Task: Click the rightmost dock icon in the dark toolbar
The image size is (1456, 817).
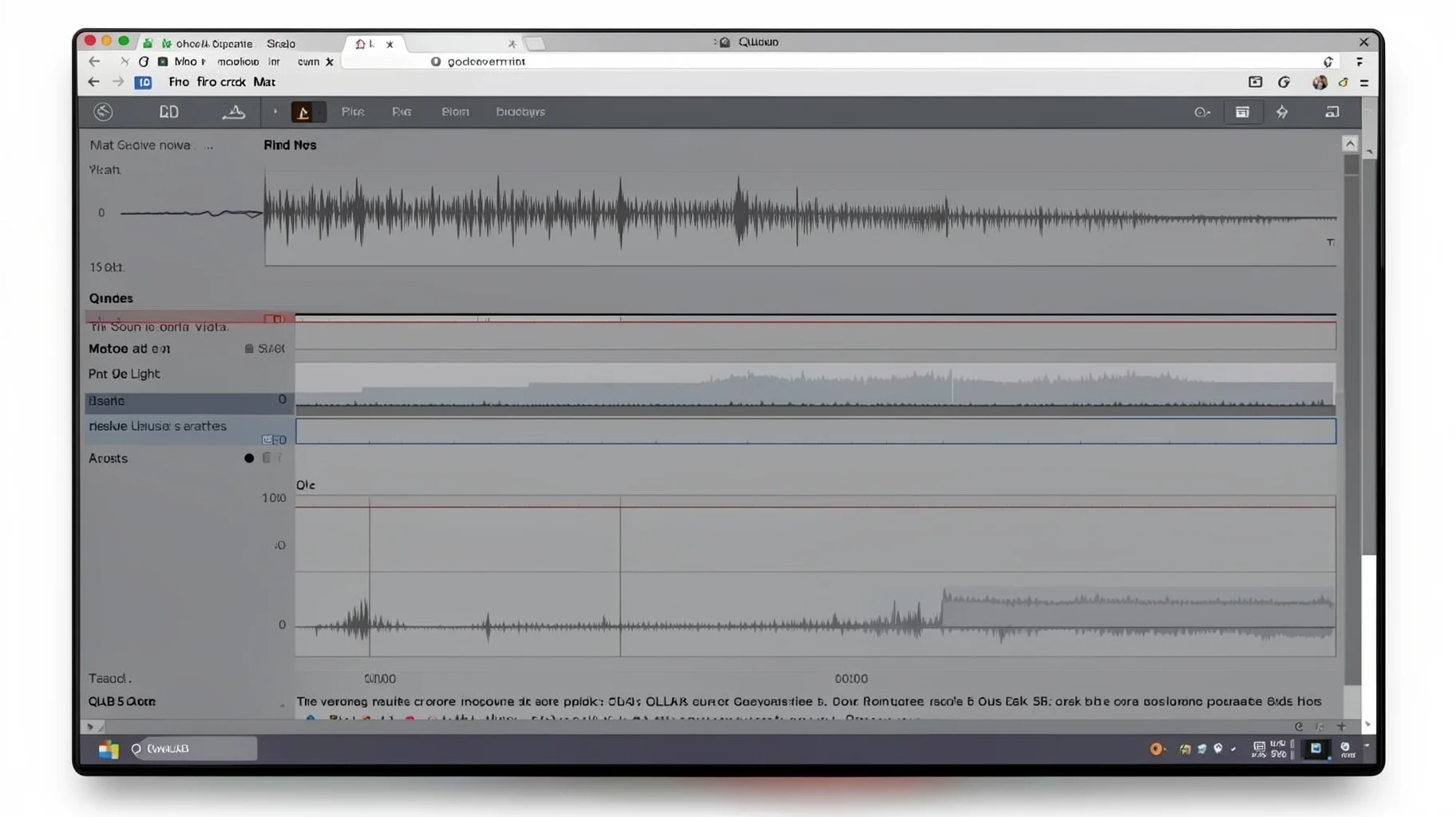Action: (x=1332, y=112)
